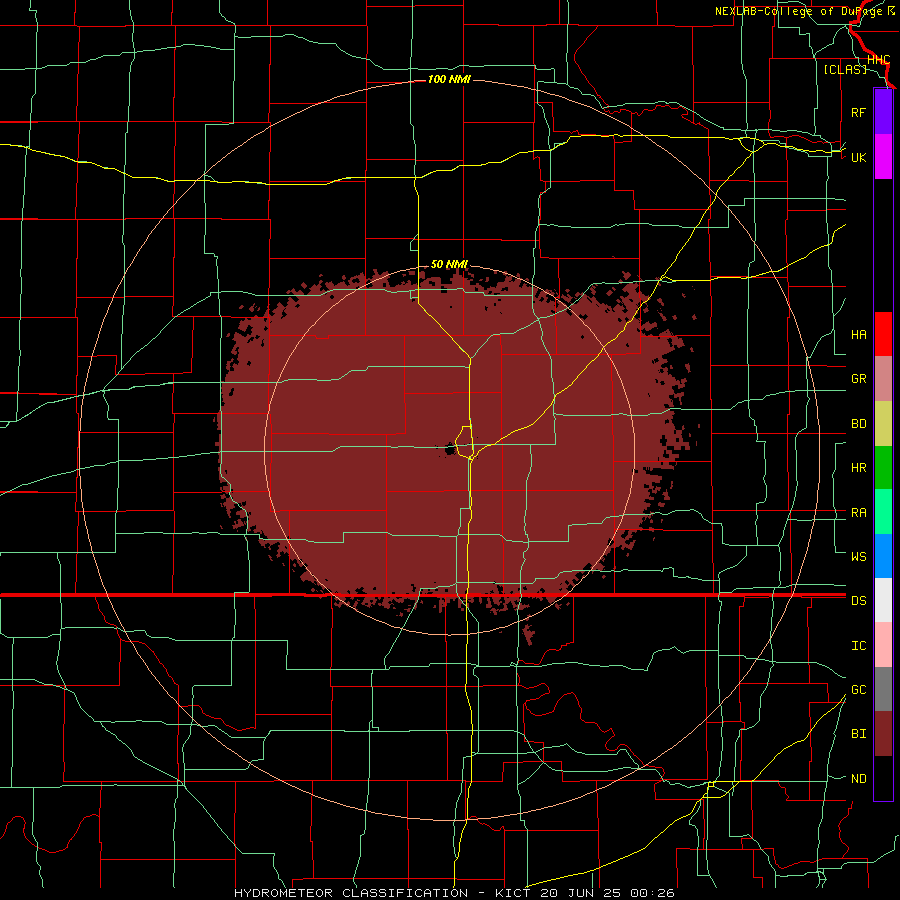Click the GC legend label

tap(858, 690)
